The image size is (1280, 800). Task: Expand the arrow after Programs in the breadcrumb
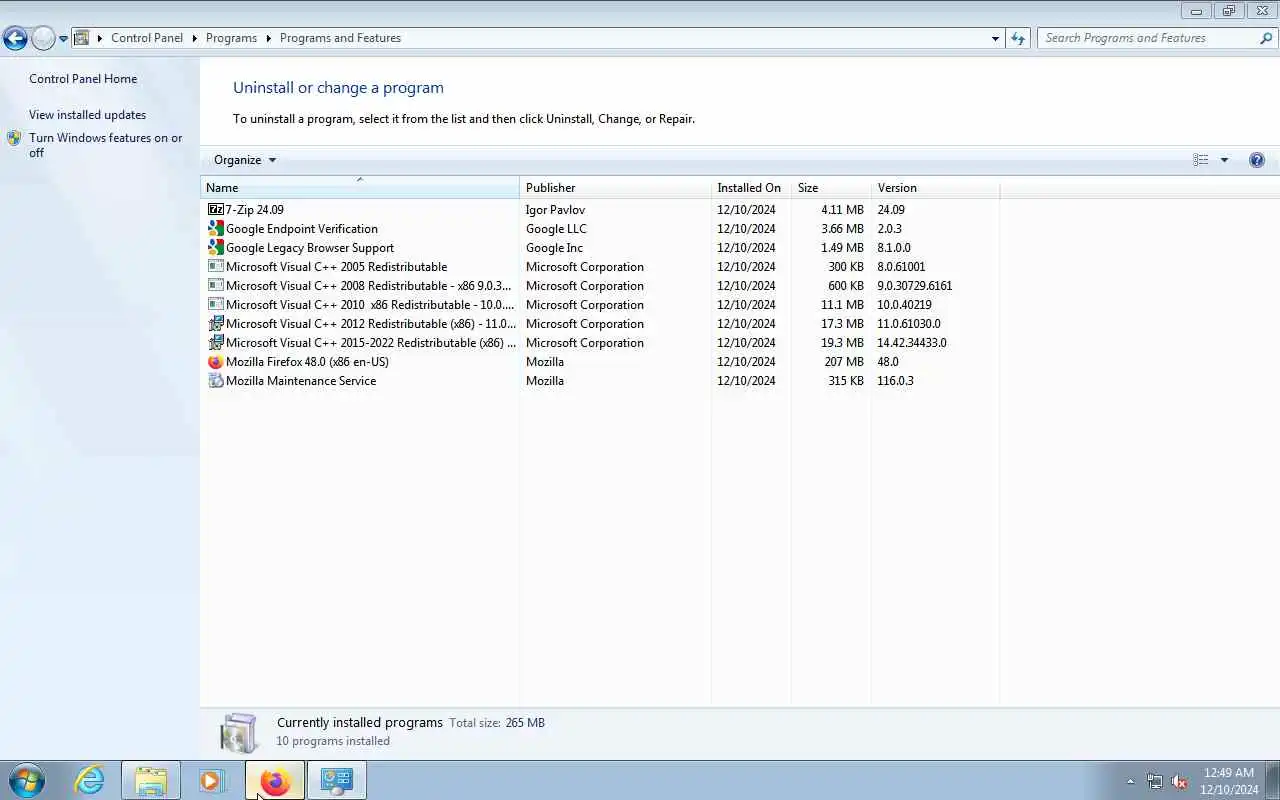pyautogui.click(x=269, y=38)
